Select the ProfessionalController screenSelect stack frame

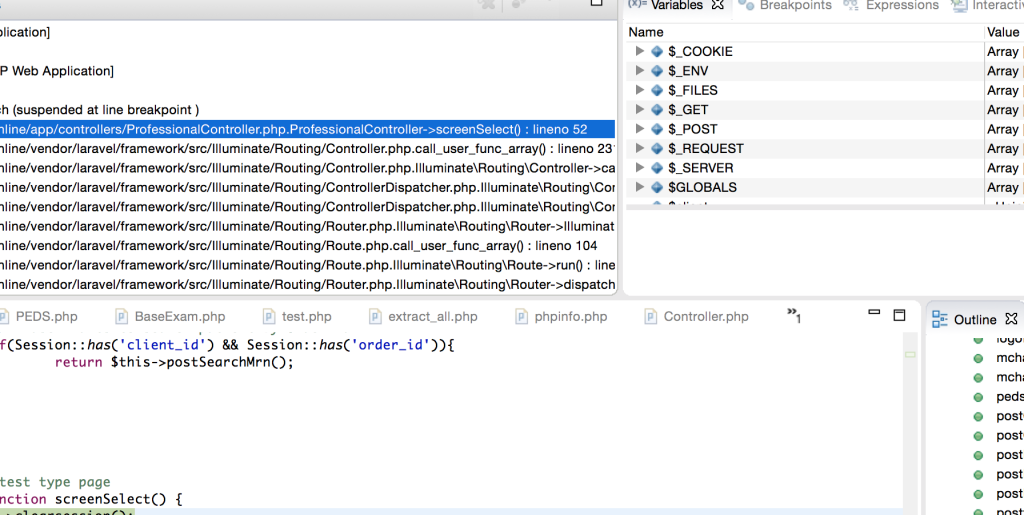300,129
